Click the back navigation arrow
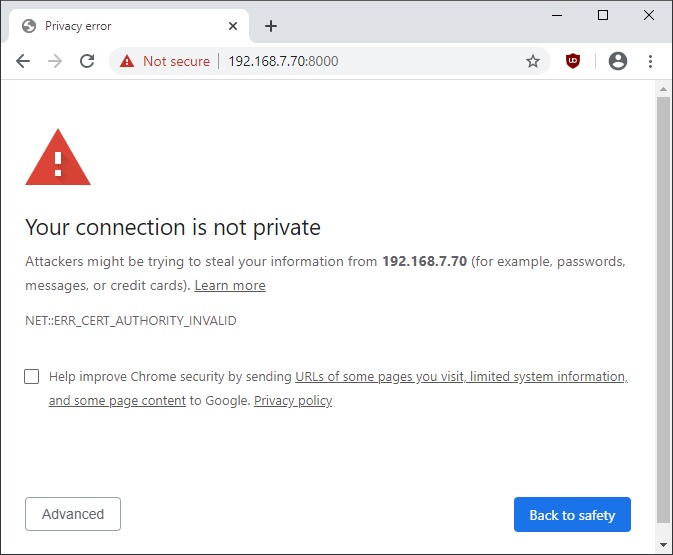The image size is (673, 555). point(23,61)
